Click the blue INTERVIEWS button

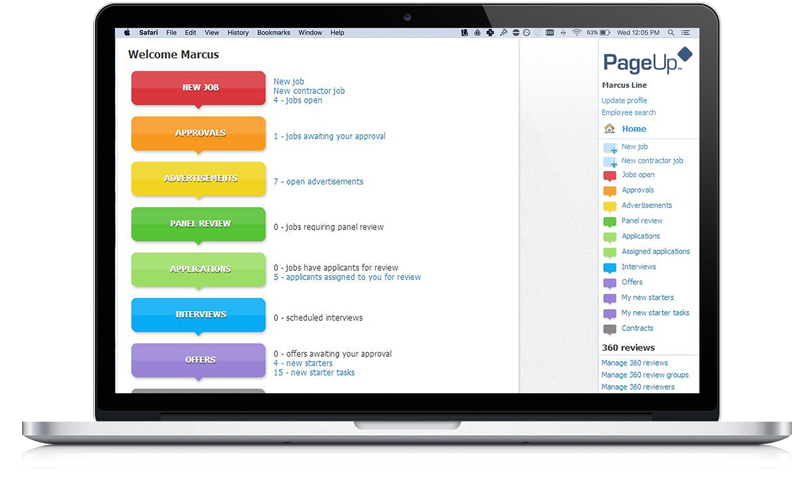coord(198,315)
